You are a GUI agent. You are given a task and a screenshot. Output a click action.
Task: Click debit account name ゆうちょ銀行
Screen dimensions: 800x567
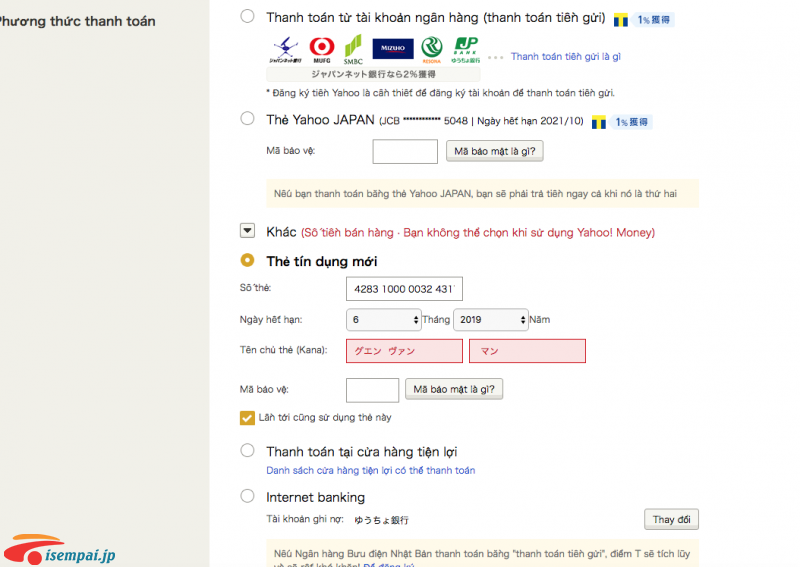[x=382, y=520]
